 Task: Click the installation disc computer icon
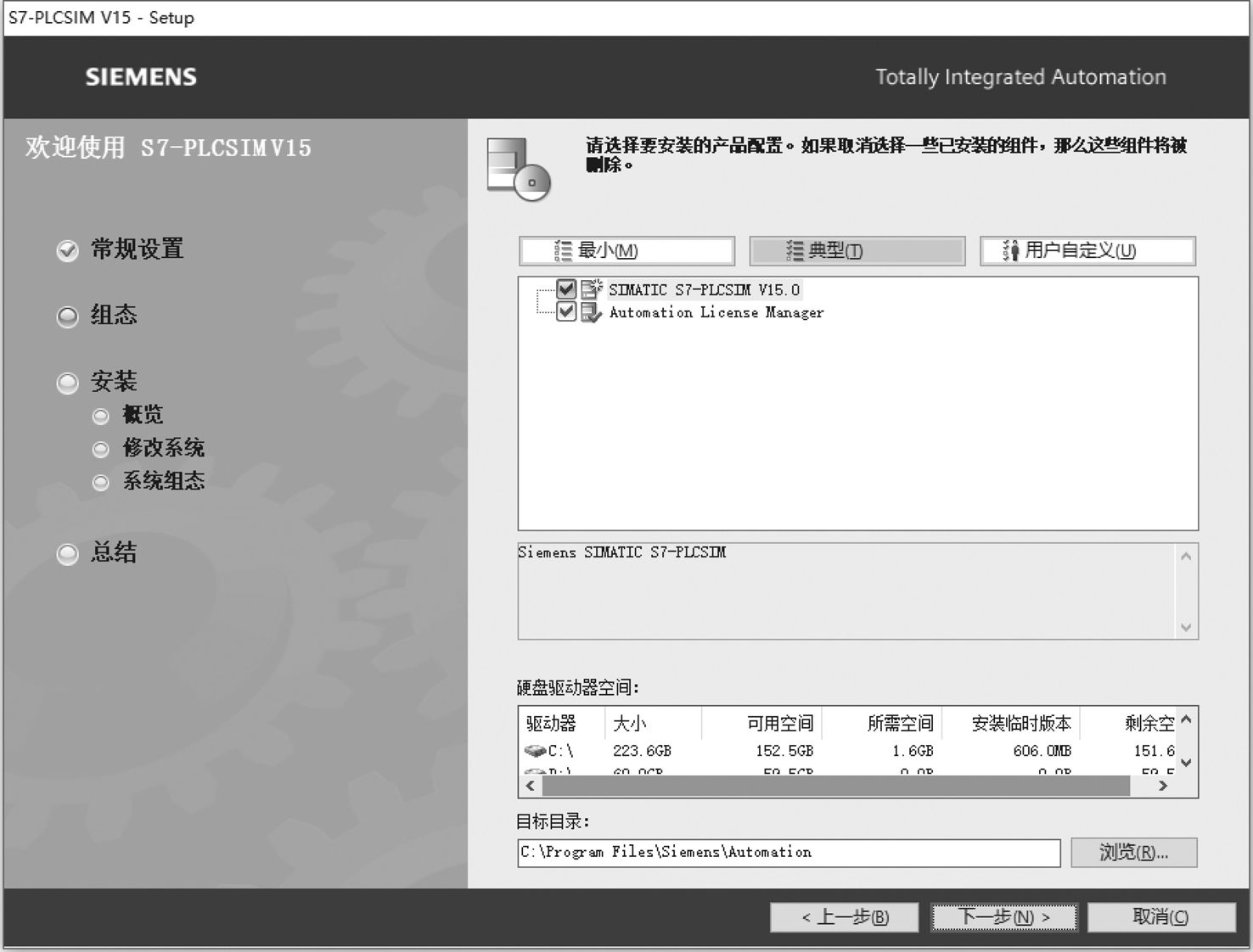(x=519, y=170)
